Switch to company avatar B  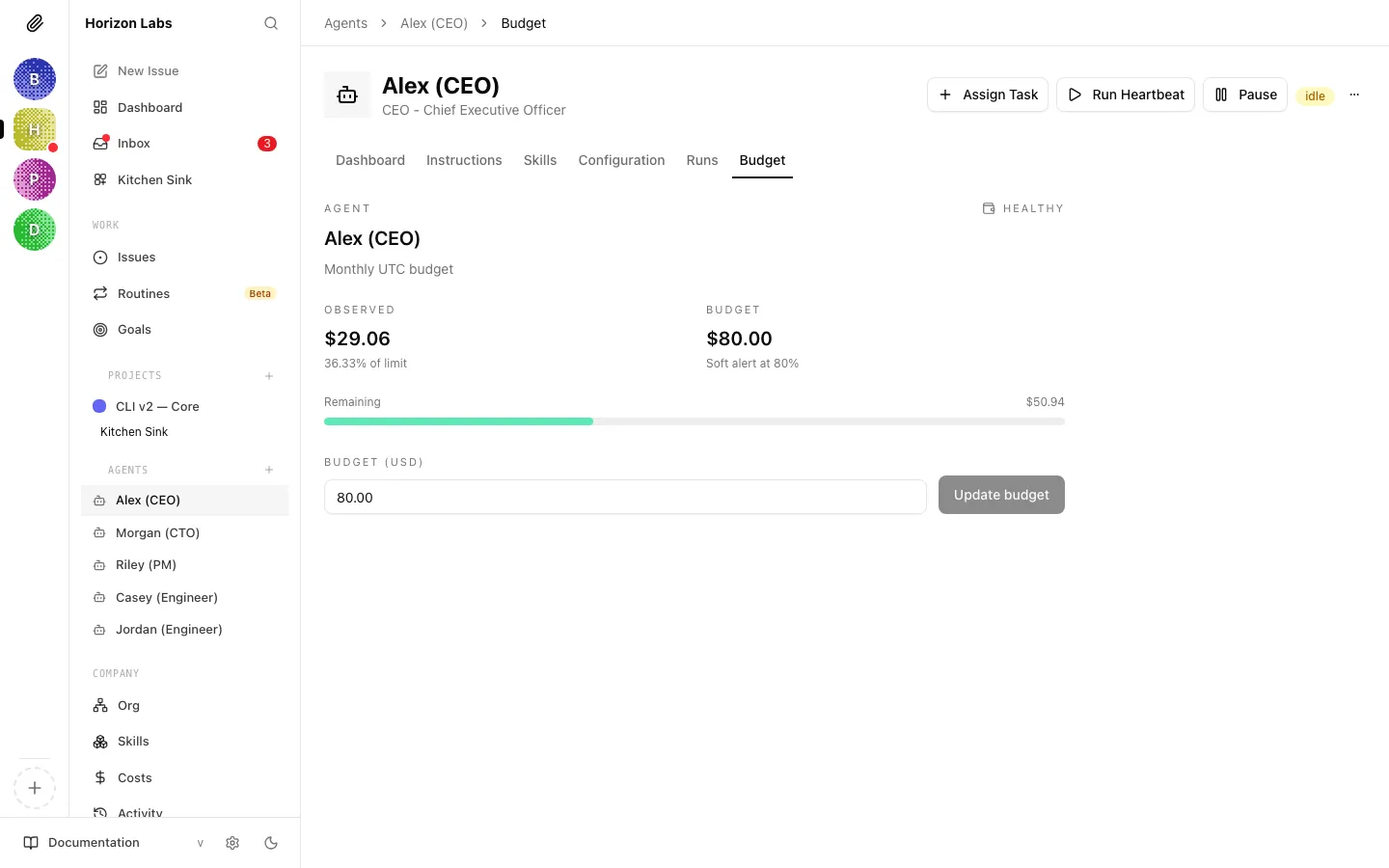point(35,79)
